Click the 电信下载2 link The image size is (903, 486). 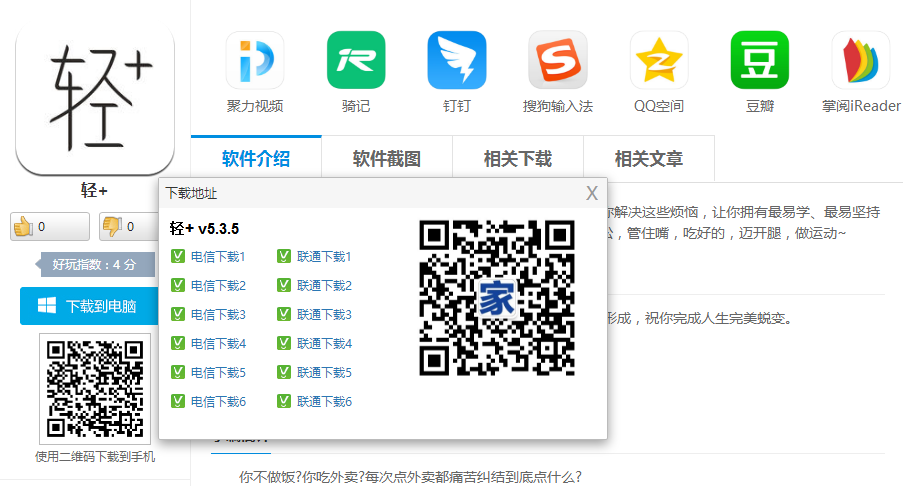coord(218,286)
